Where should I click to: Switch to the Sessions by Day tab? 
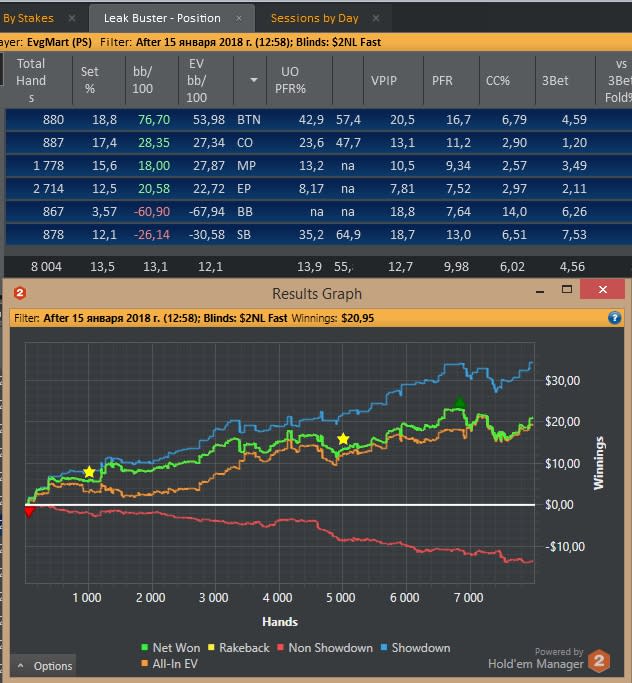click(314, 18)
